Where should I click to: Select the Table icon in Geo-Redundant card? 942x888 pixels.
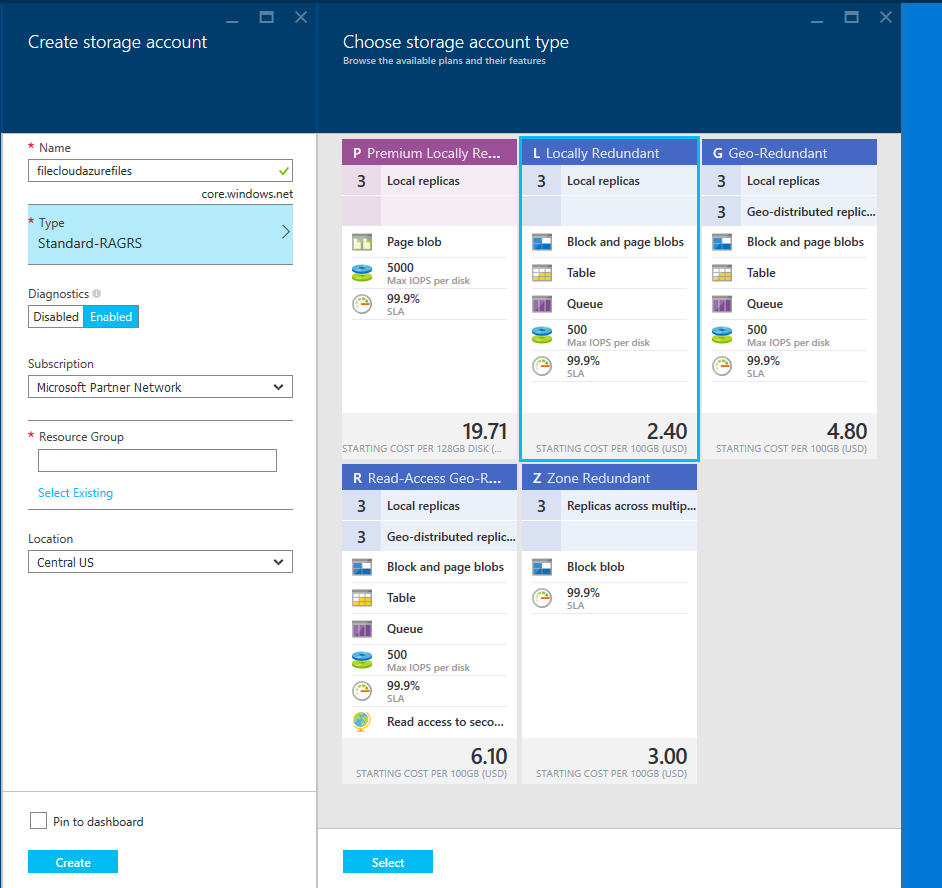[722, 272]
